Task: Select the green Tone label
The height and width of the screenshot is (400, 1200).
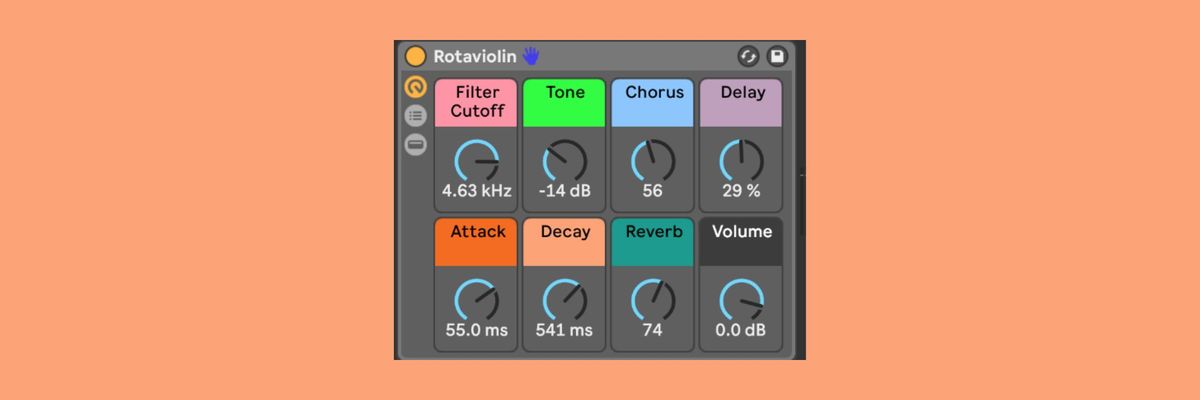Action: (565, 102)
